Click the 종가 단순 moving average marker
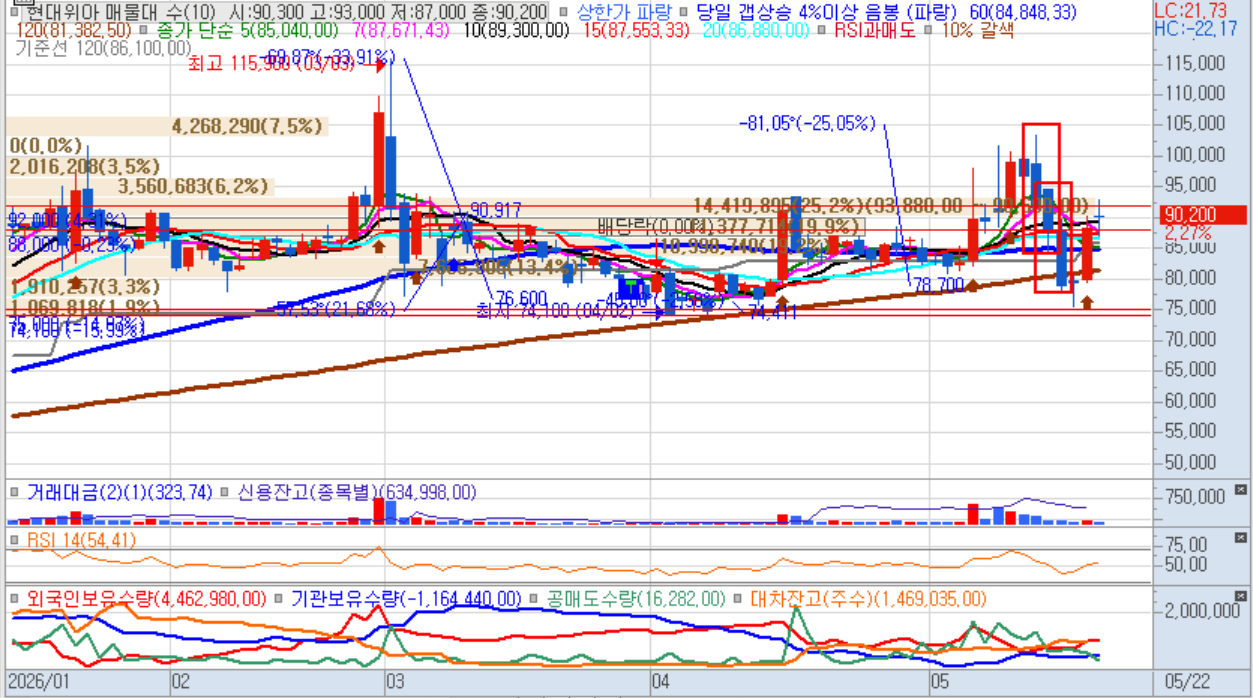 (145, 31)
